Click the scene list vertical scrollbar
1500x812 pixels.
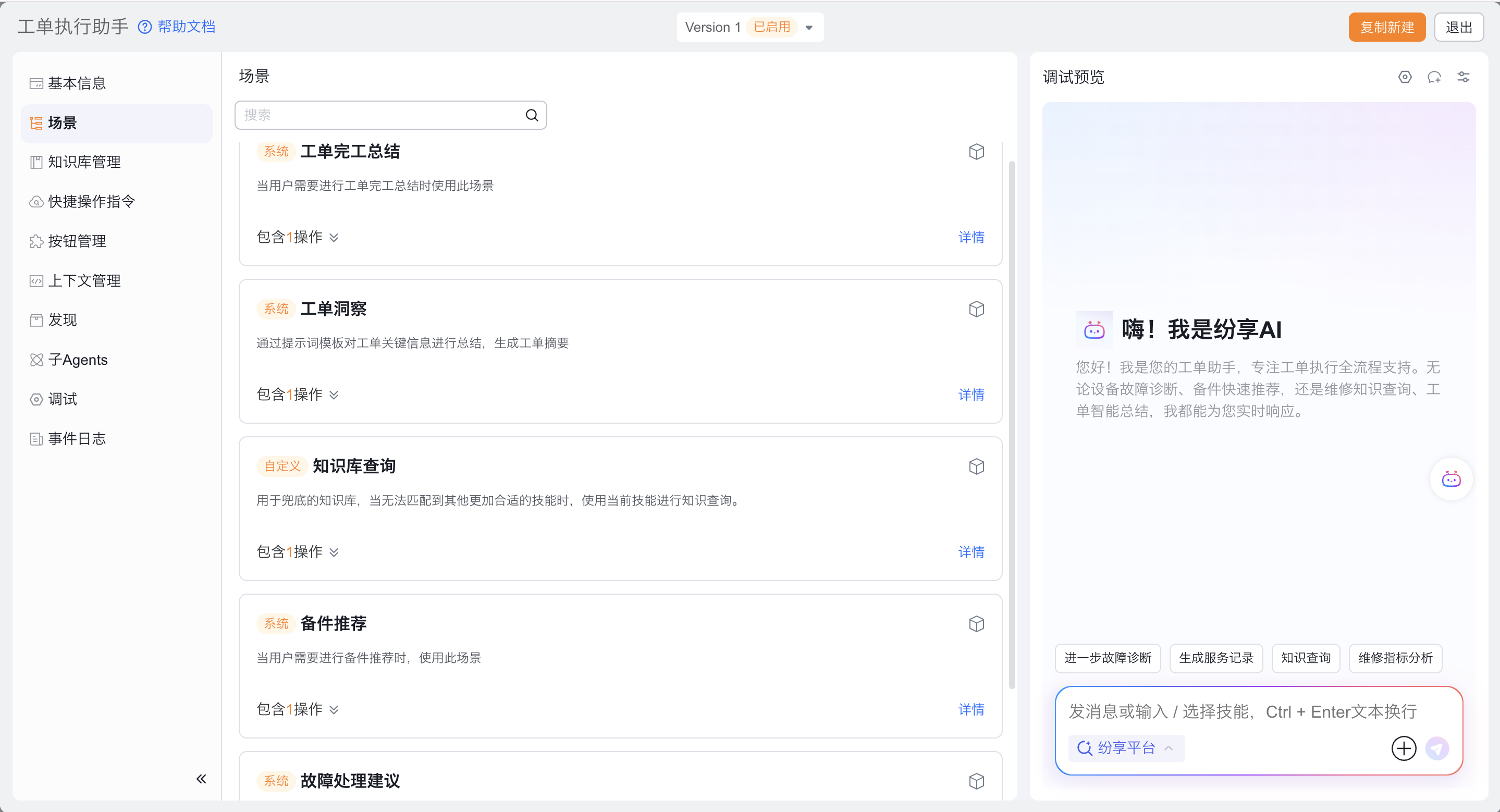tap(1012, 425)
